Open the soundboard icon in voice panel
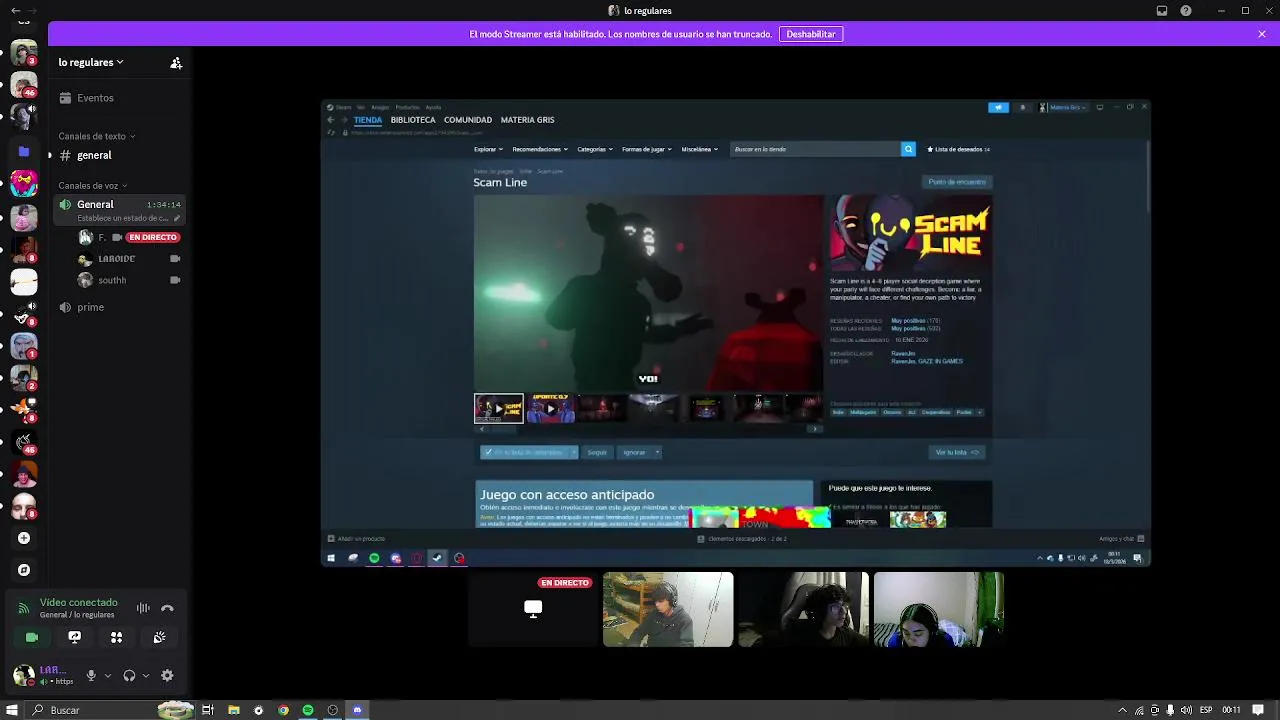 (x=159, y=637)
